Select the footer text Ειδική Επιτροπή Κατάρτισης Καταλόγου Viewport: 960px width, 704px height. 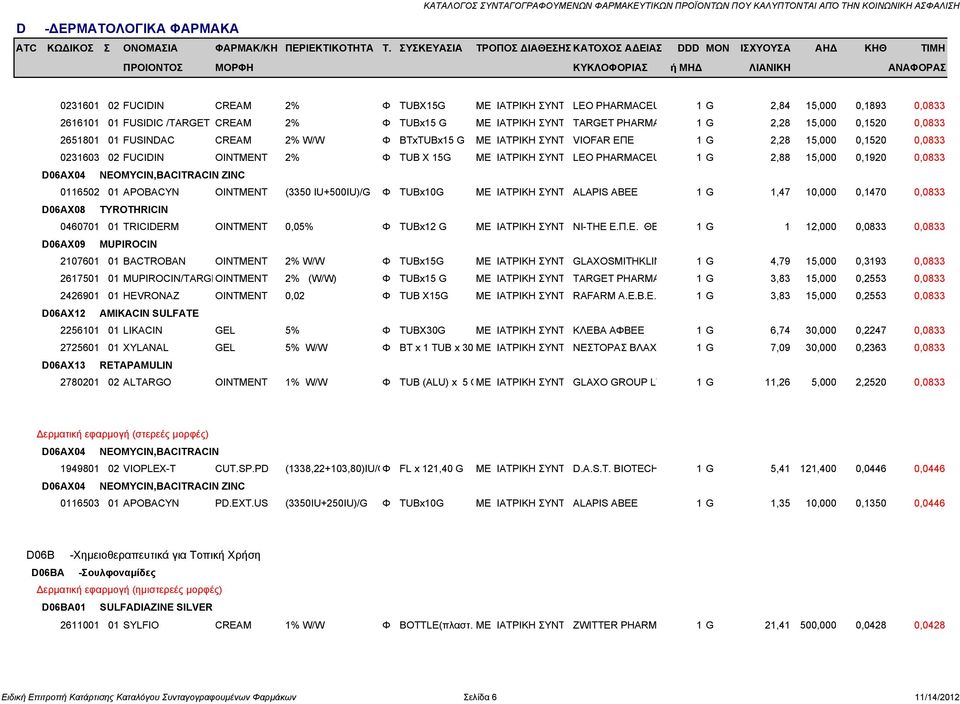[149, 697]
